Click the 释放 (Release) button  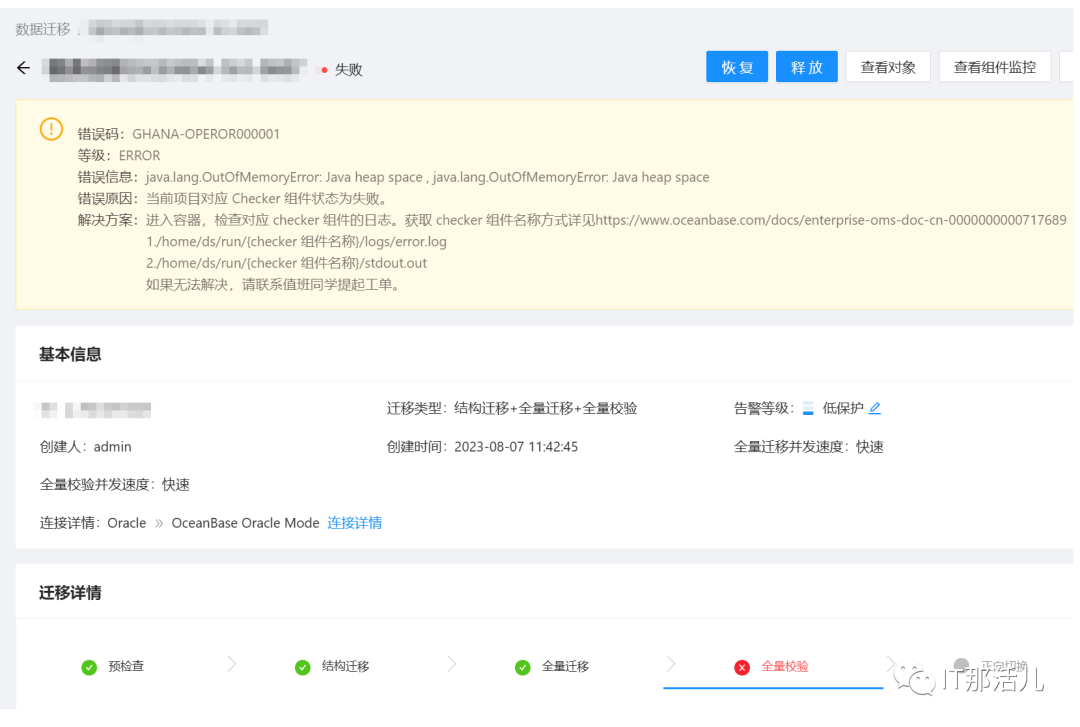click(807, 67)
